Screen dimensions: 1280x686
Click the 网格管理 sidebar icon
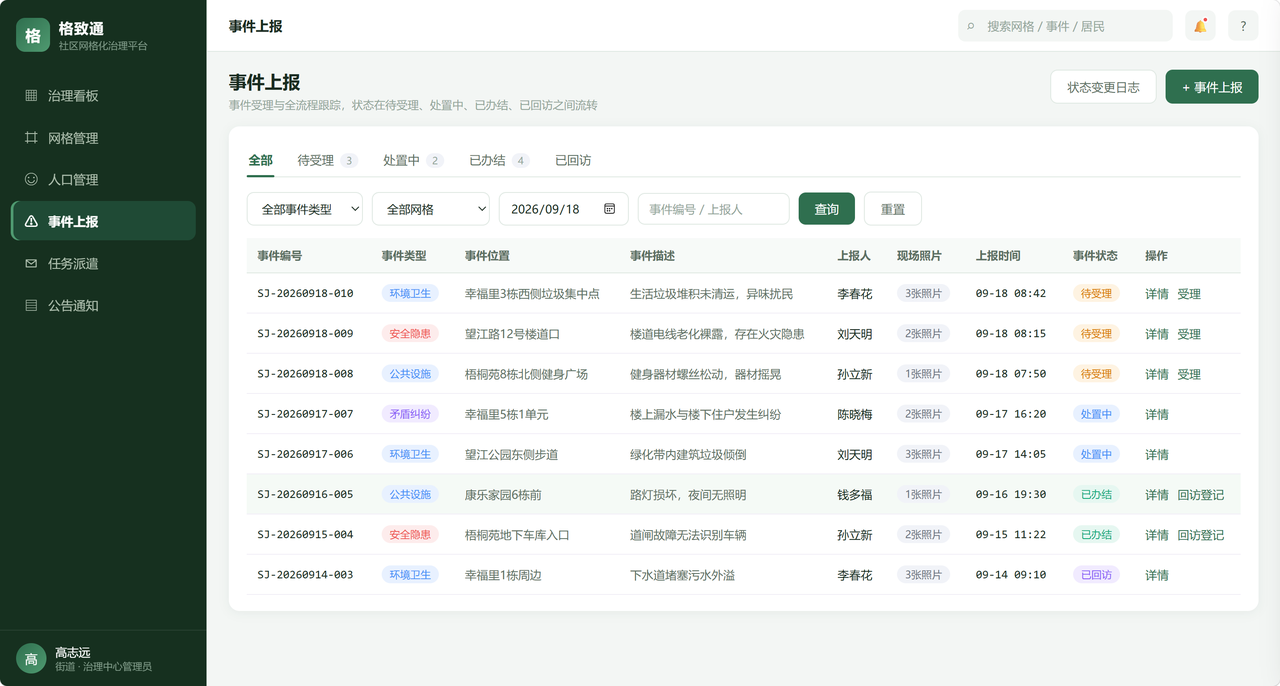(31, 138)
